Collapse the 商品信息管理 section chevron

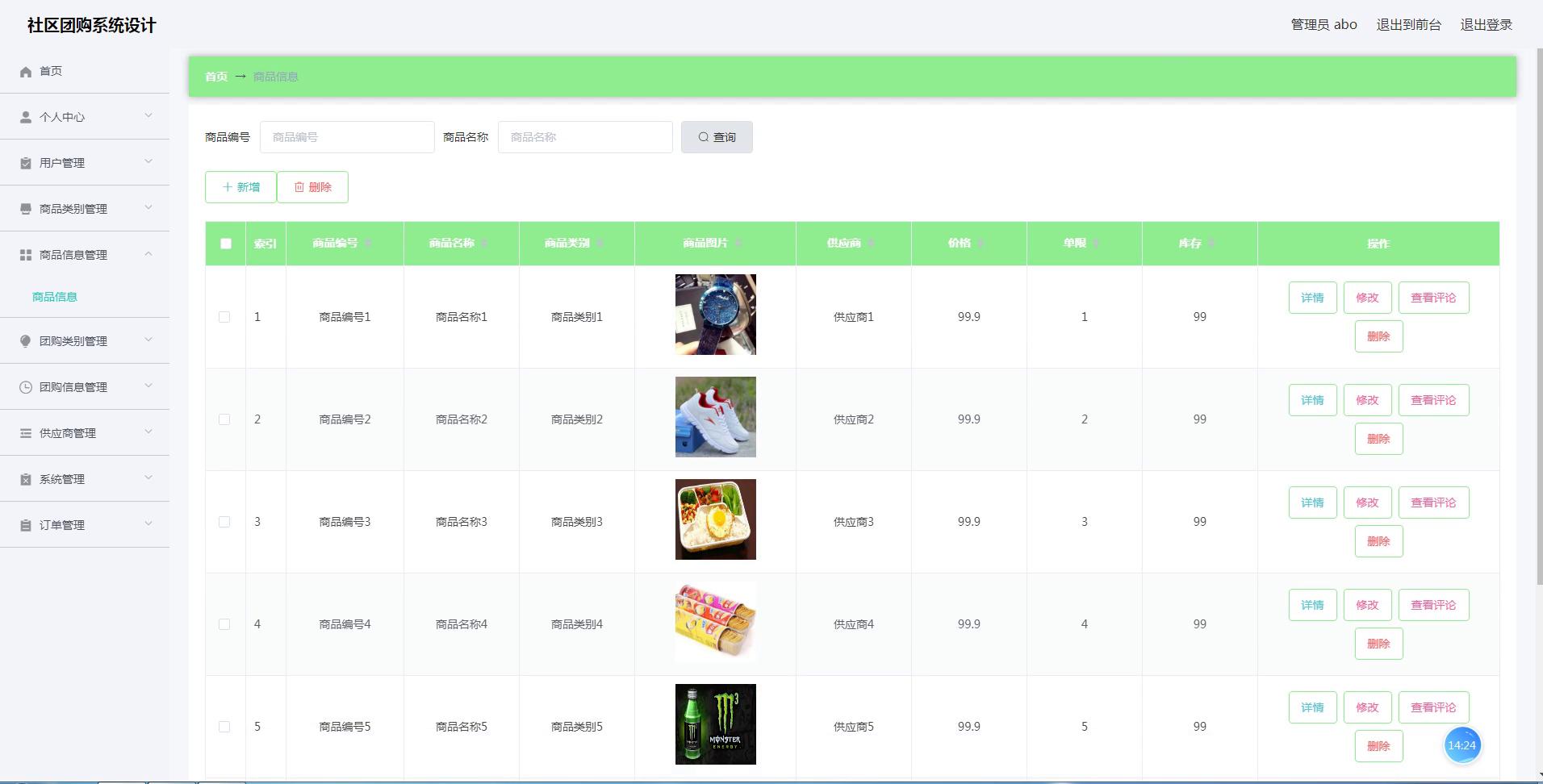coord(148,254)
